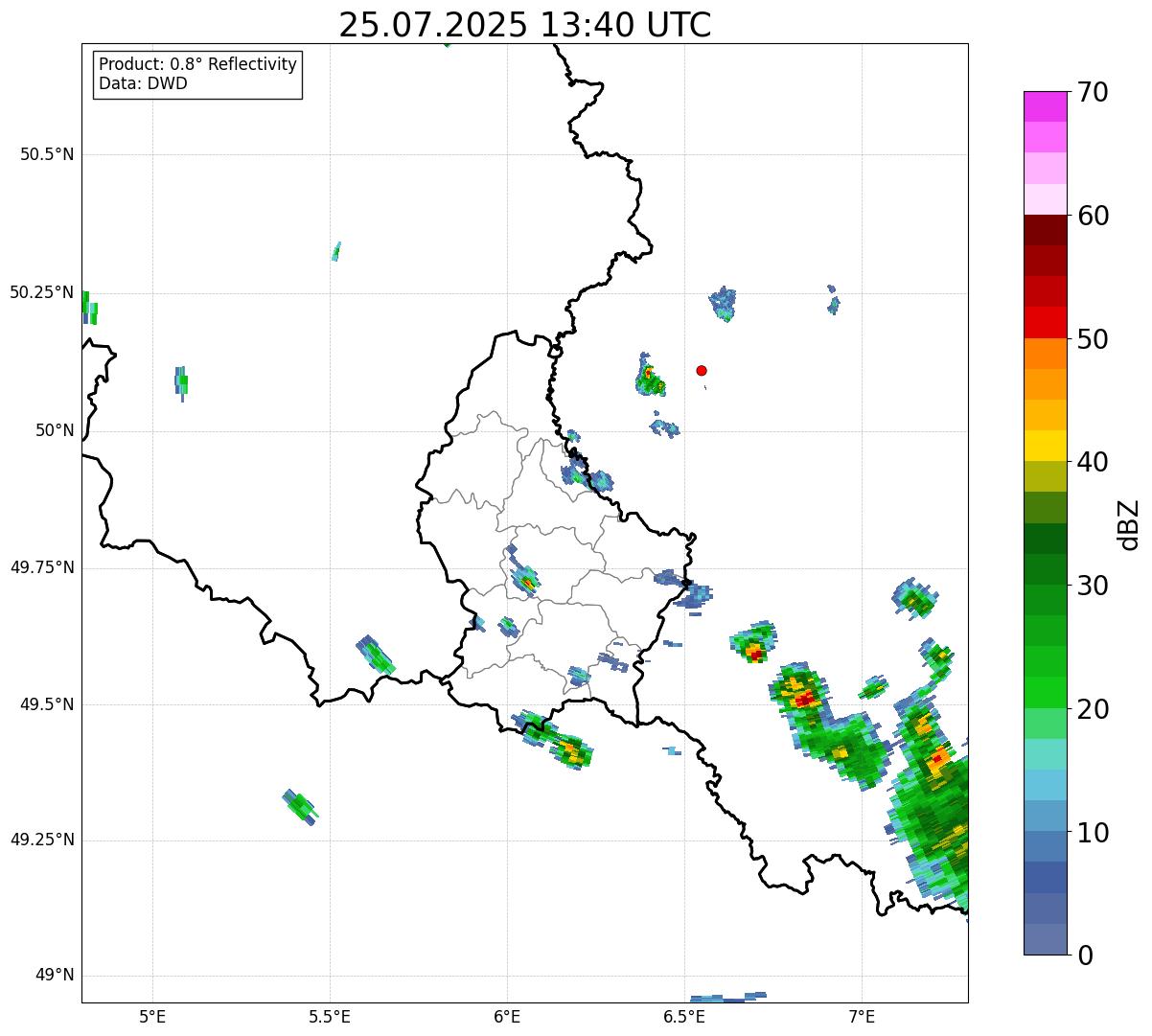
Task: Click the 50.5°N latitude label
Action: [47, 155]
